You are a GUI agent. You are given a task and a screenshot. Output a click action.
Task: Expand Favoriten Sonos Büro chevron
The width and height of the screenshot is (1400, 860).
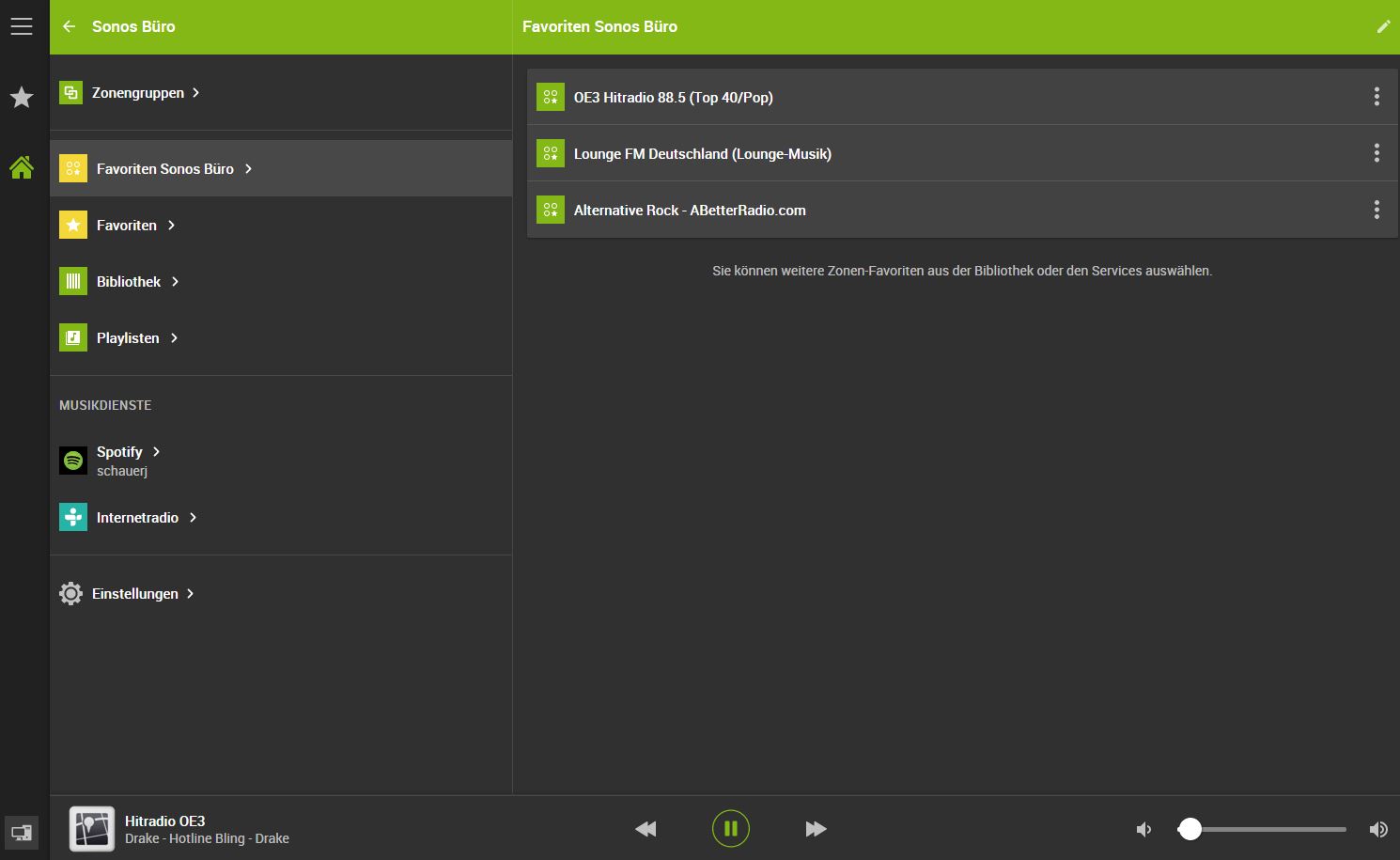248,168
